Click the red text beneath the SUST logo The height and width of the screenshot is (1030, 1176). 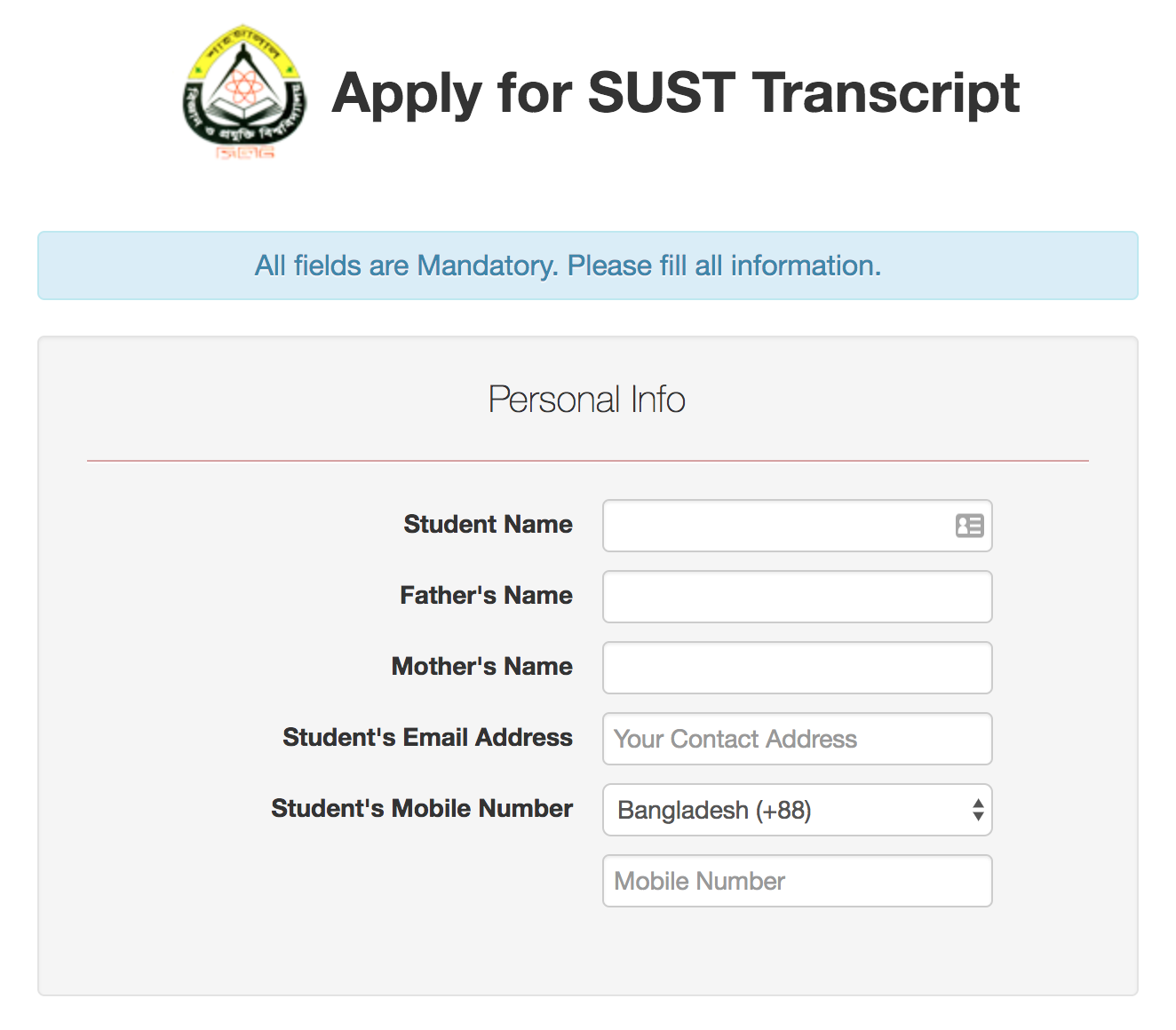(245, 154)
